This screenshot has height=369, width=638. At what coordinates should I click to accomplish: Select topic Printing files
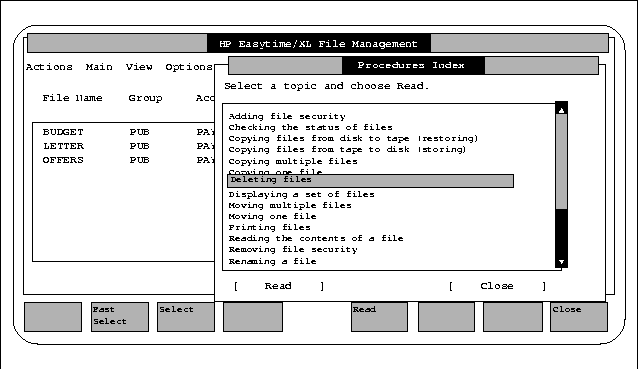[x=269, y=227]
